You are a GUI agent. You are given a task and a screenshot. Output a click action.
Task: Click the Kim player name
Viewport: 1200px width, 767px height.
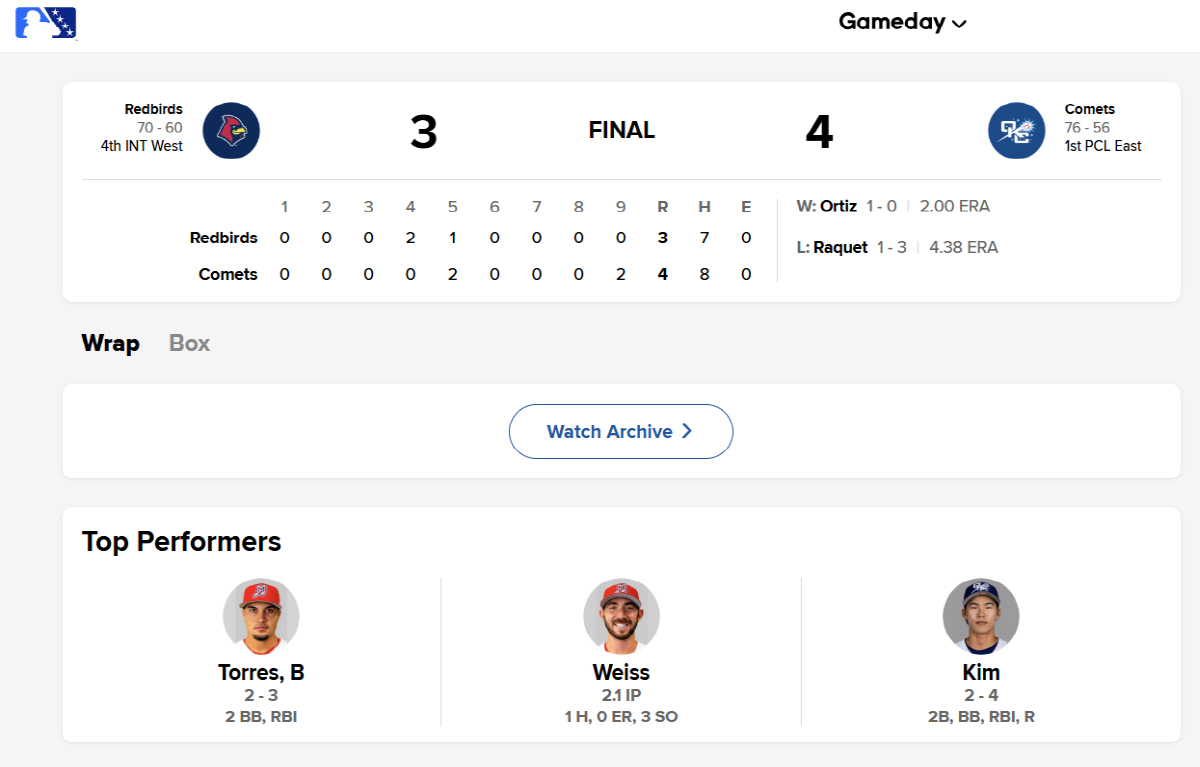(981, 672)
